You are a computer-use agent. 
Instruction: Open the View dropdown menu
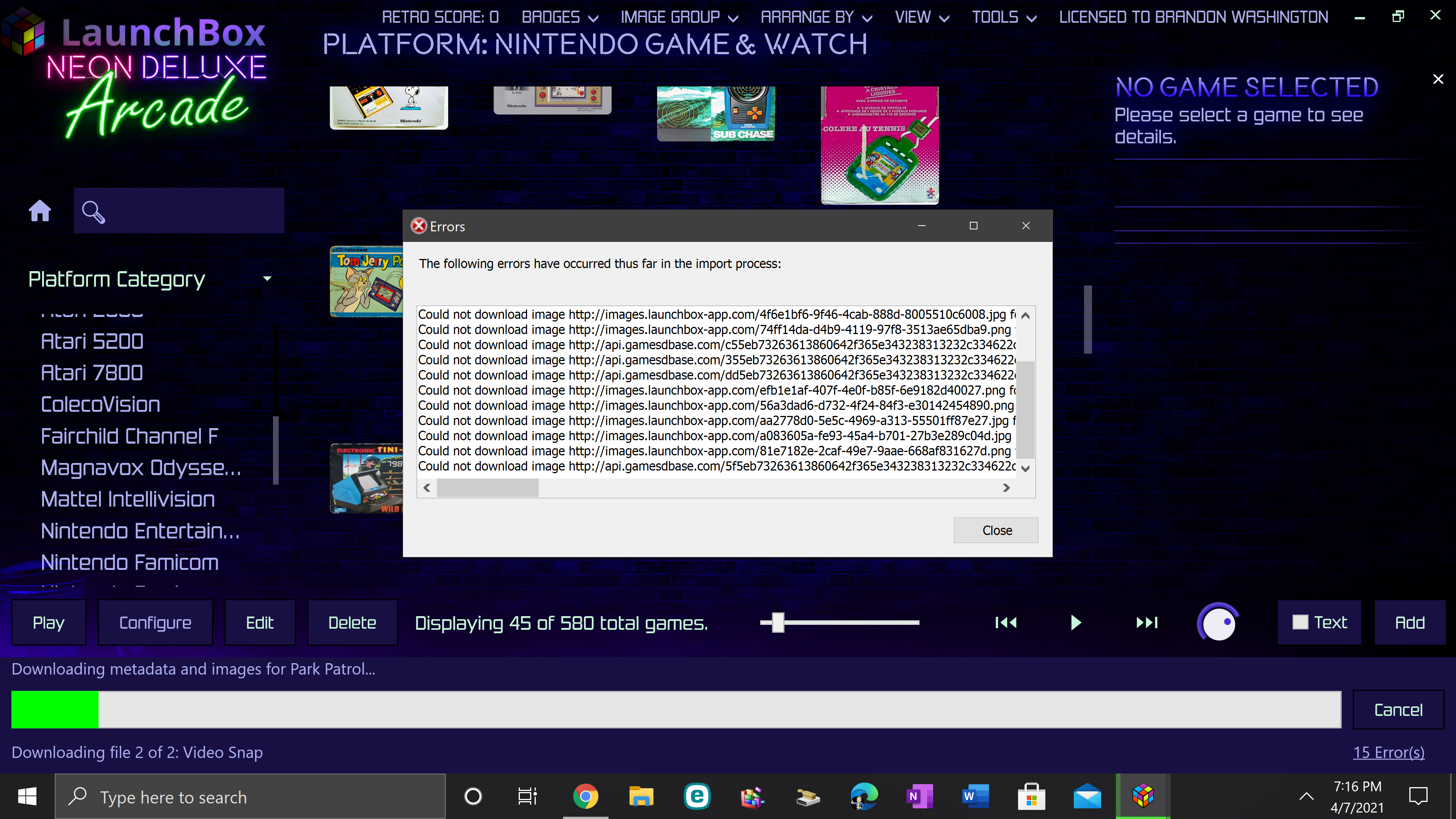point(922,17)
